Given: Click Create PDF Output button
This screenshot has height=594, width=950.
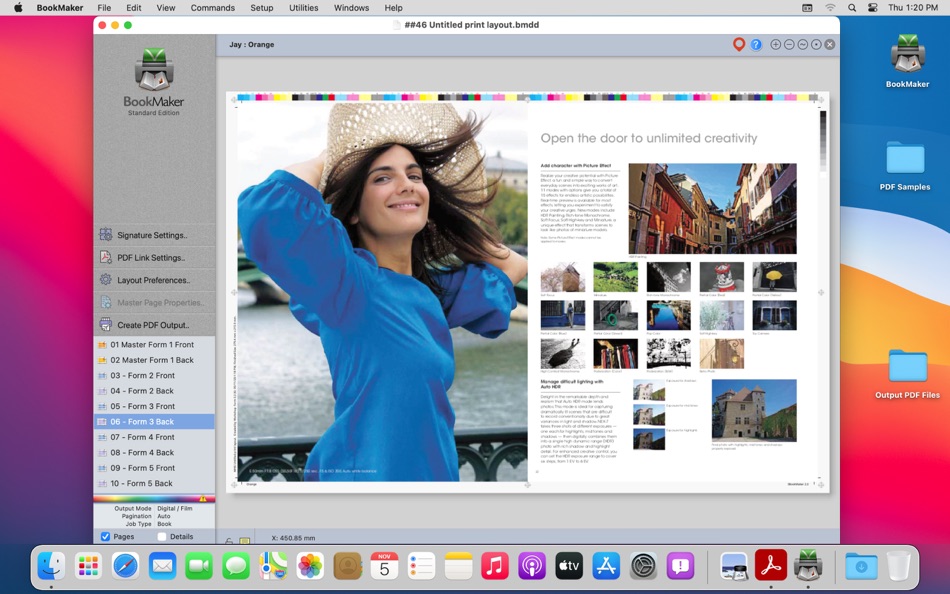Looking at the screenshot, I should click(x=152, y=325).
